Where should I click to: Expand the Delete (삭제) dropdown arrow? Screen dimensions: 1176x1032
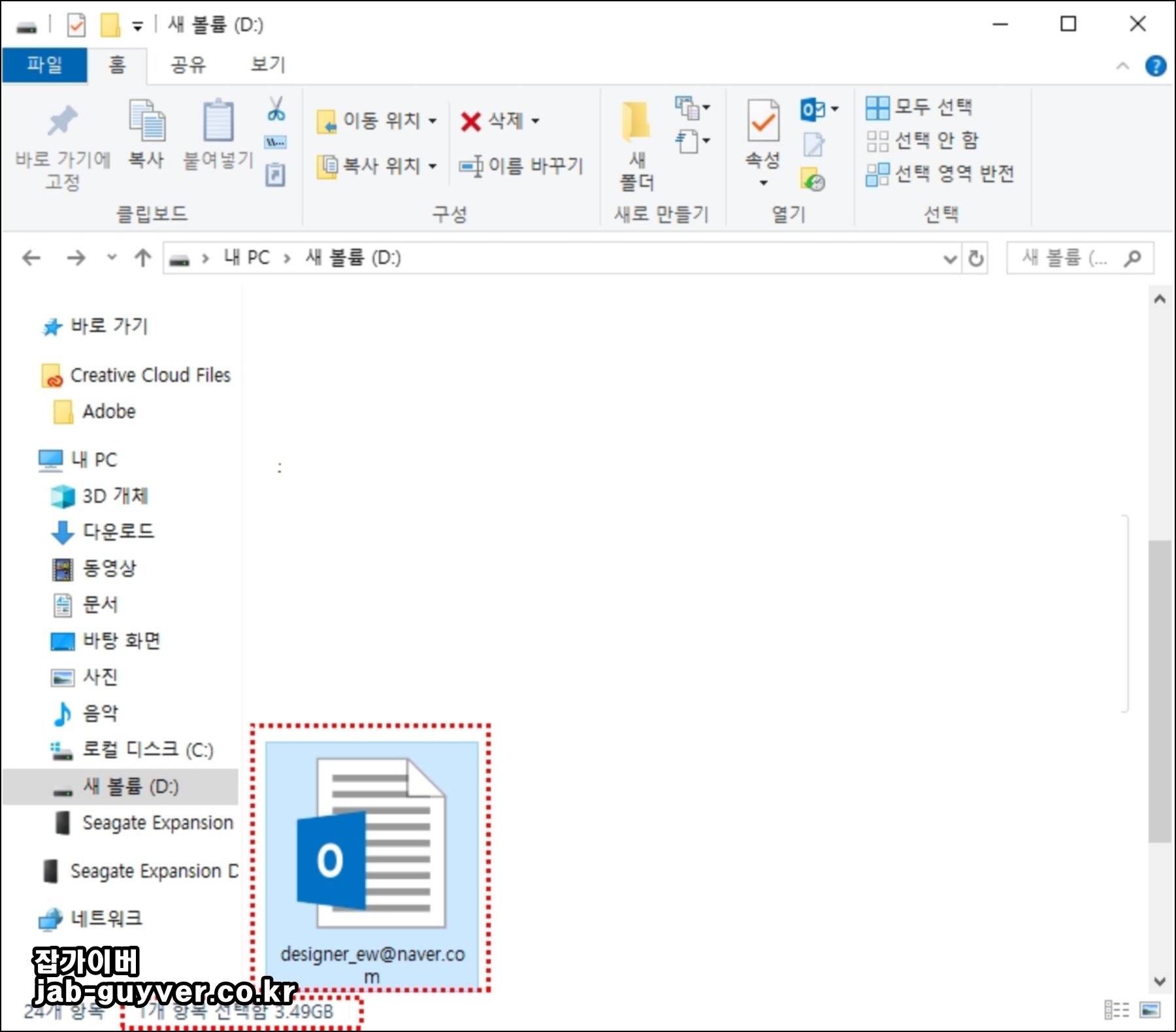pos(536,121)
